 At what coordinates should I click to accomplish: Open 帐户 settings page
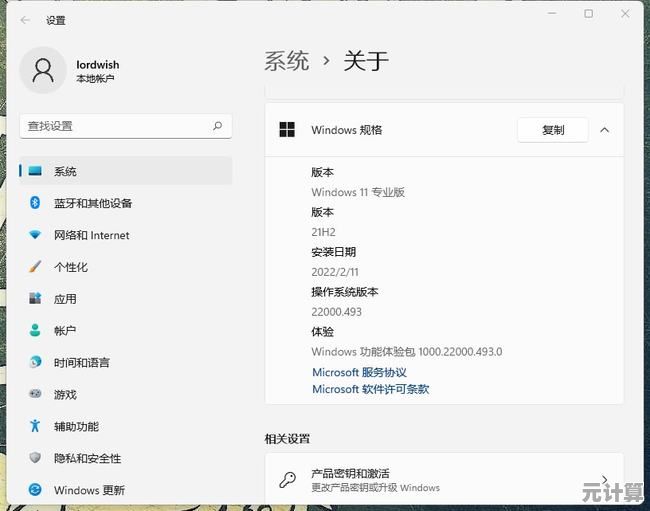(126, 330)
